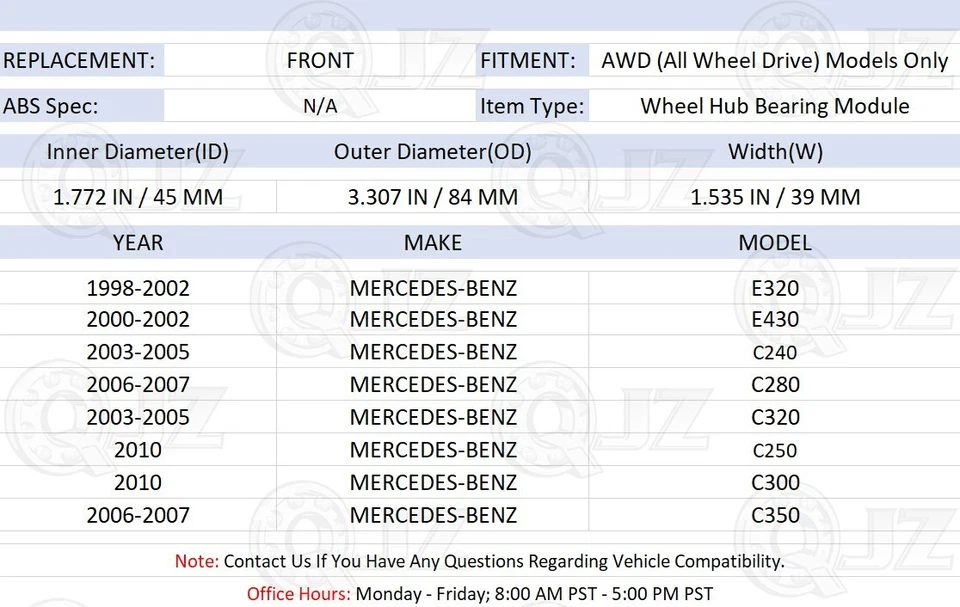This screenshot has height=607, width=960.
Task: Select the AWD Models Only fitment text
Action: tap(774, 60)
